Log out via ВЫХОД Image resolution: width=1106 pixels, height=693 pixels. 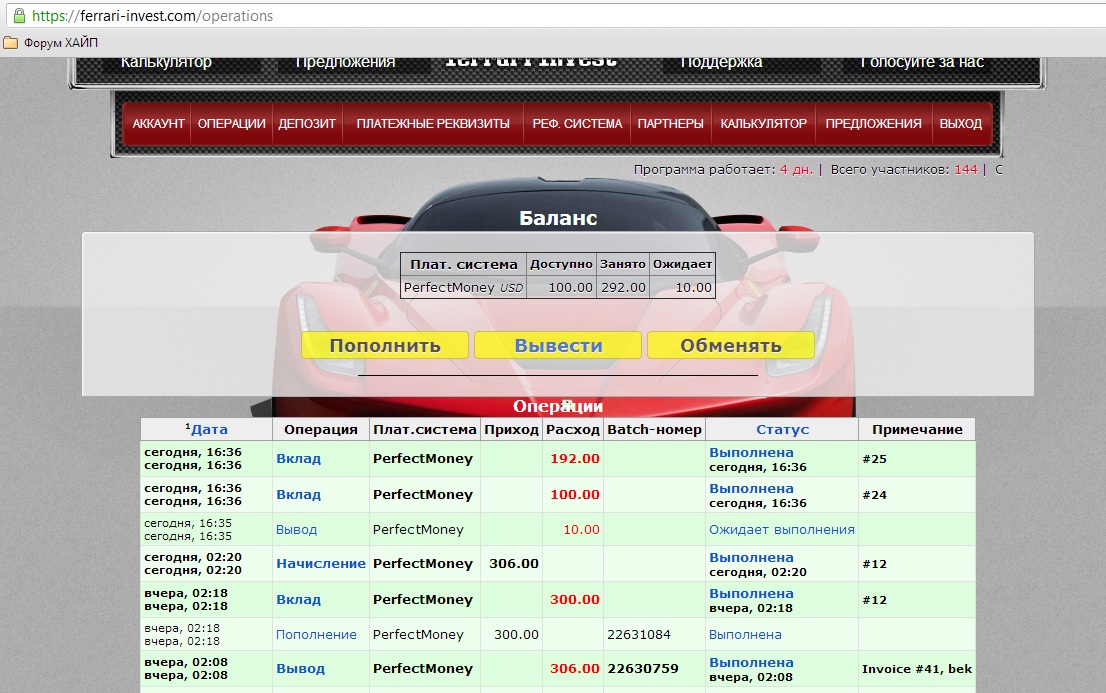tap(960, 124)
